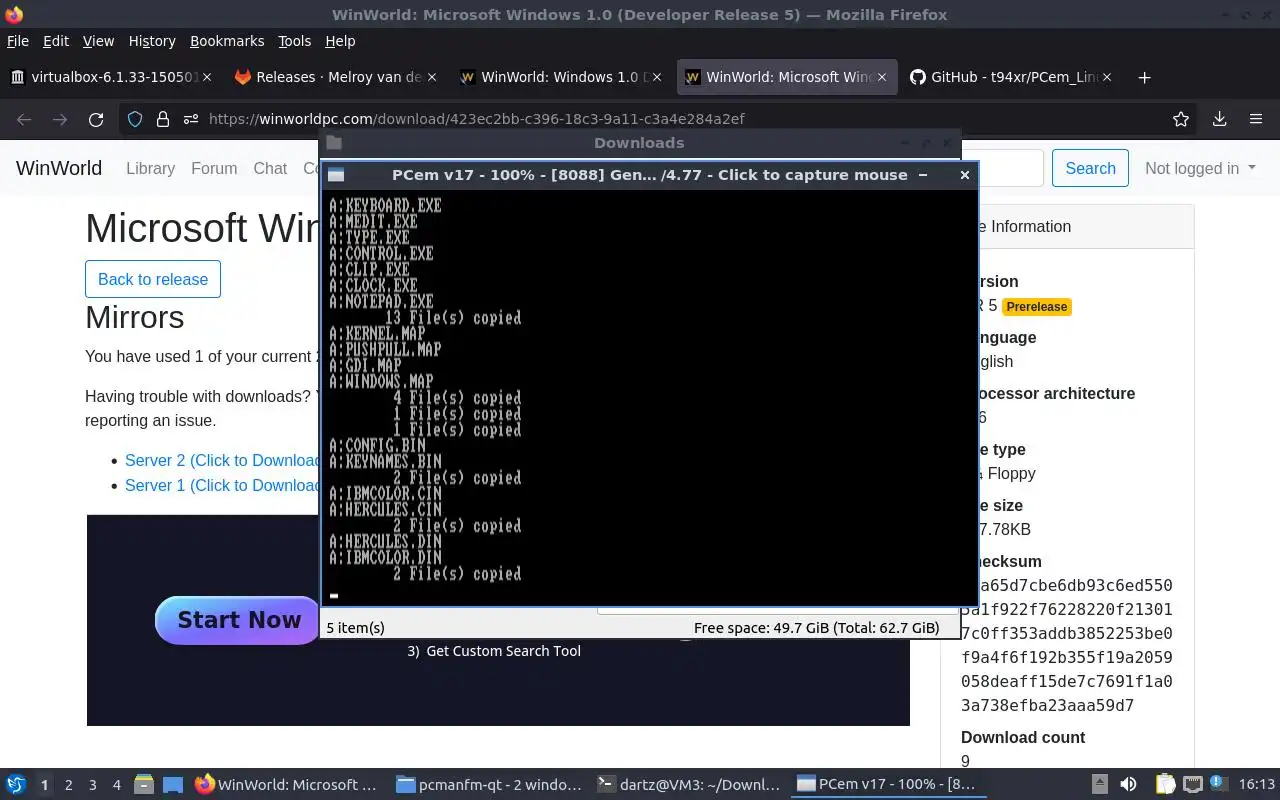Close the virtualbox-6.1.33 tab
The height and width of the screenshot is (800, 1280).
coord(207,77)
